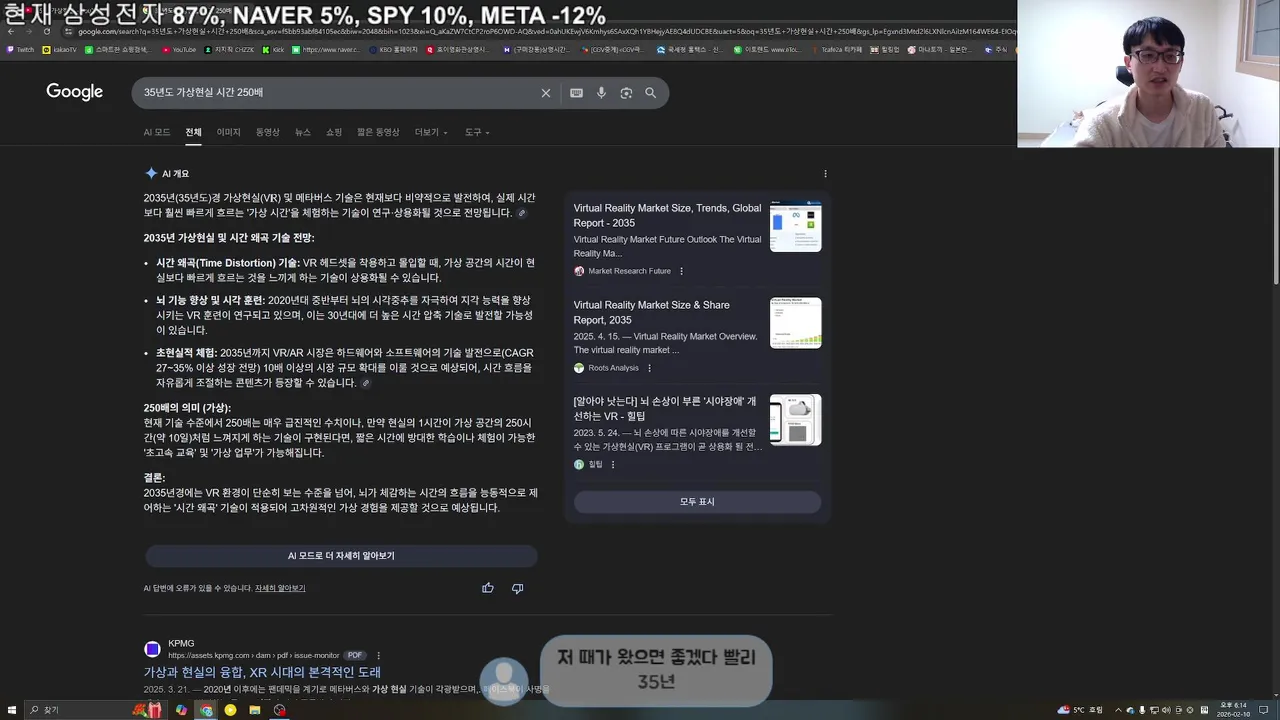Open the 치지직 CHZZK bookmark
The height and width of the screenshot is (720, 1280).
229,49
